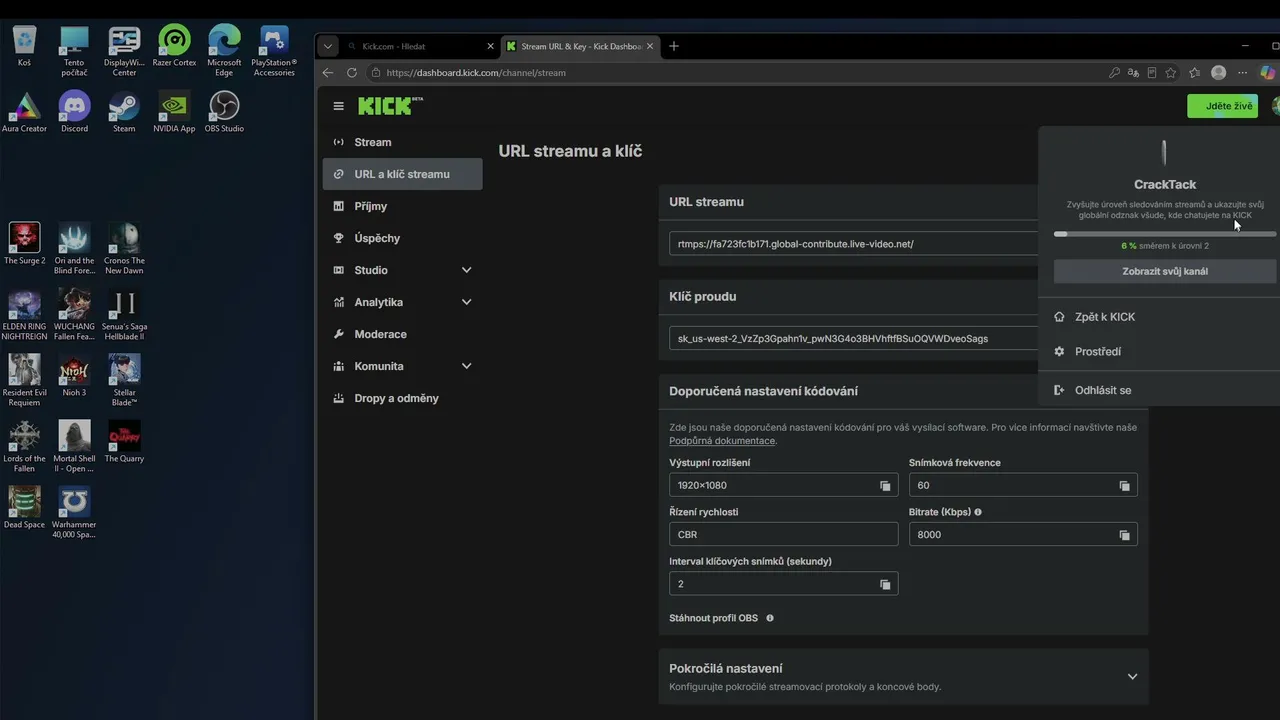
Task: Click the browser address bar URL
Action: click(476, 73)
